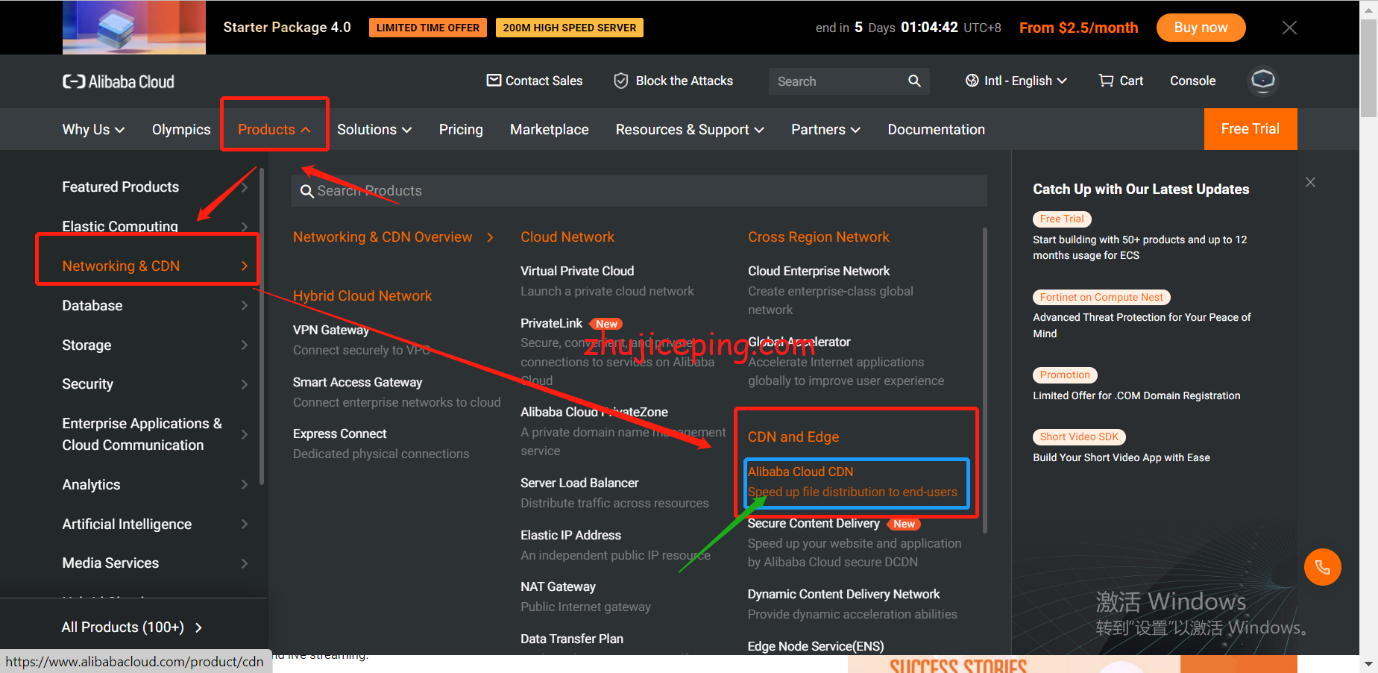Open the Data Transfer Plan link

pos(572,639)
